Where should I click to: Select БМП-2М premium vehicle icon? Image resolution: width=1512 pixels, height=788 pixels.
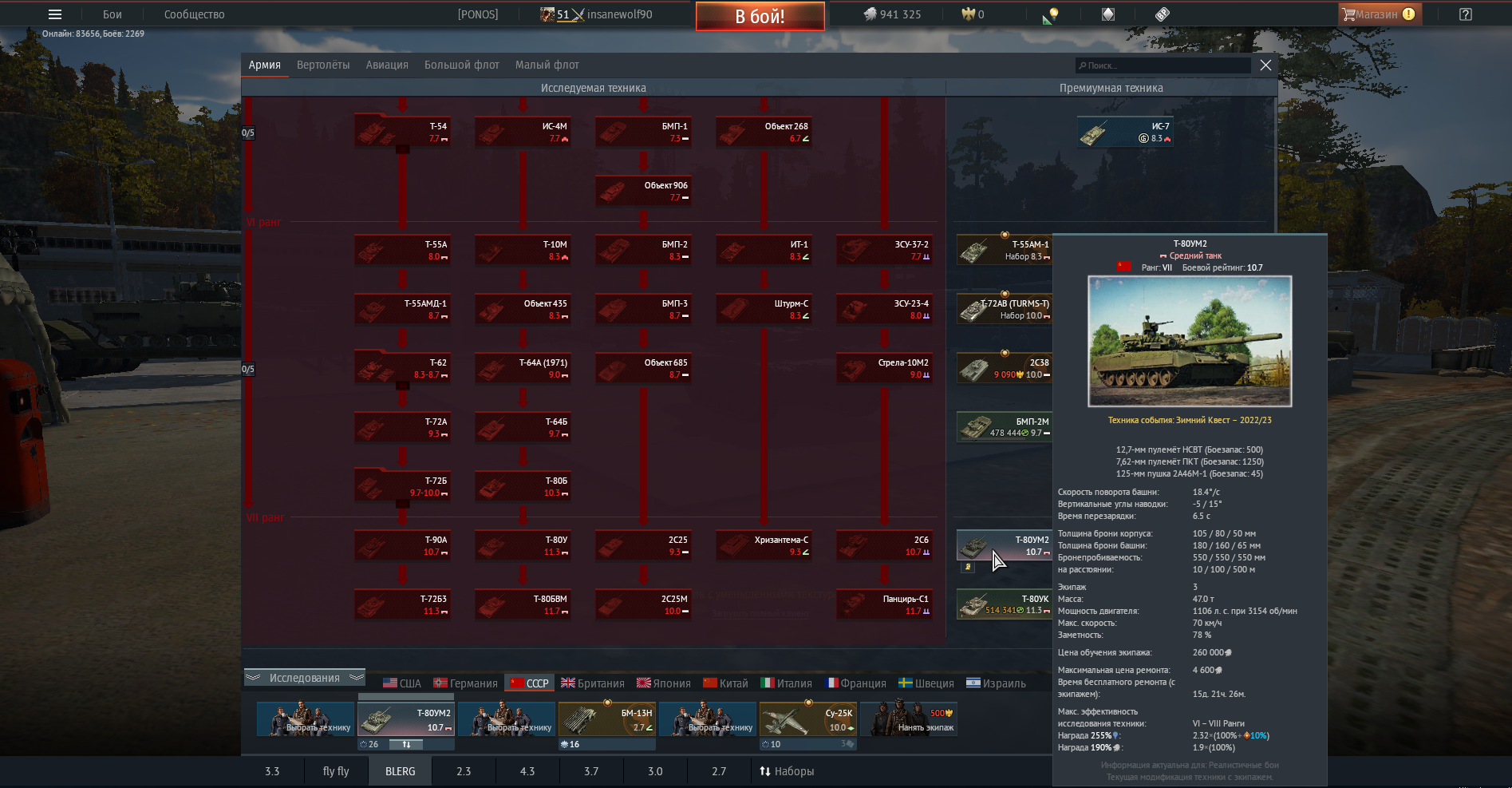1005,427
